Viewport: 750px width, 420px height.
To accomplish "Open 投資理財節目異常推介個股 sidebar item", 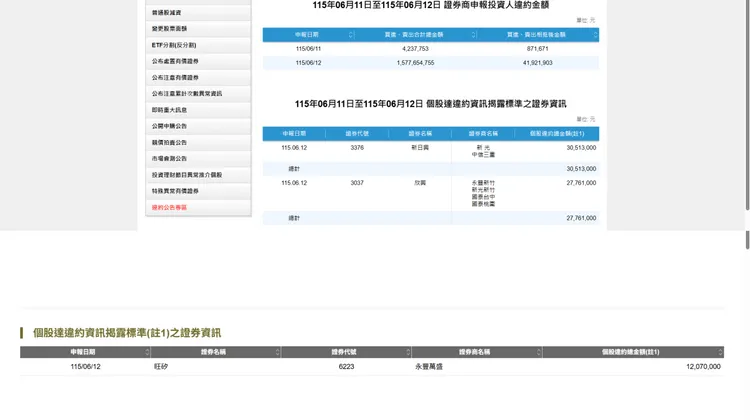I will (x=198, y=175).
